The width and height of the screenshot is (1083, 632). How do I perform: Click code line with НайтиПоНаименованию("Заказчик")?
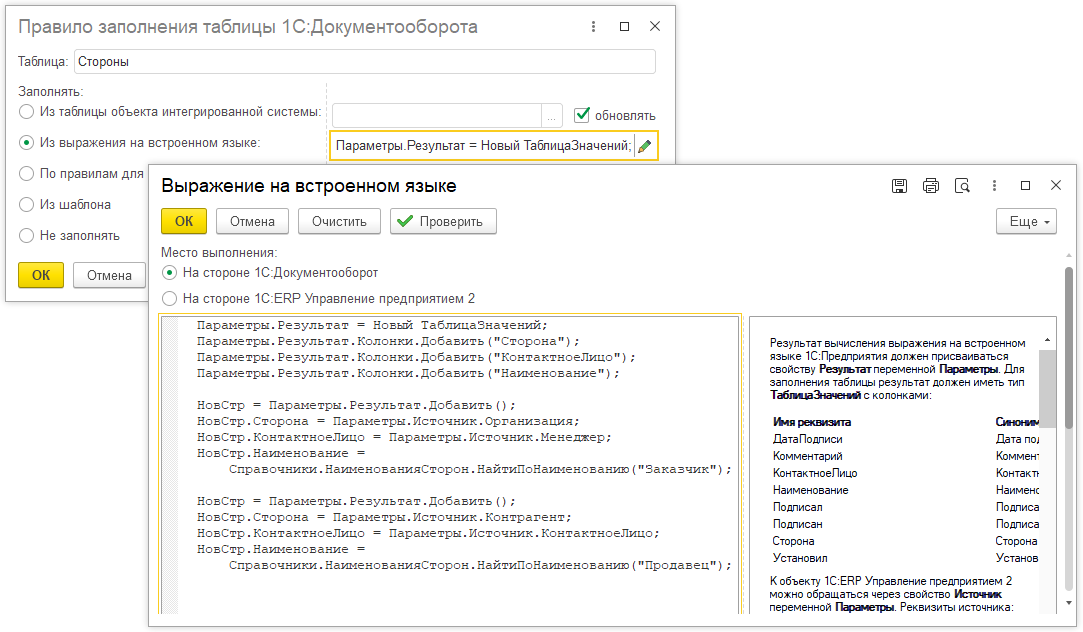(480, 469)
